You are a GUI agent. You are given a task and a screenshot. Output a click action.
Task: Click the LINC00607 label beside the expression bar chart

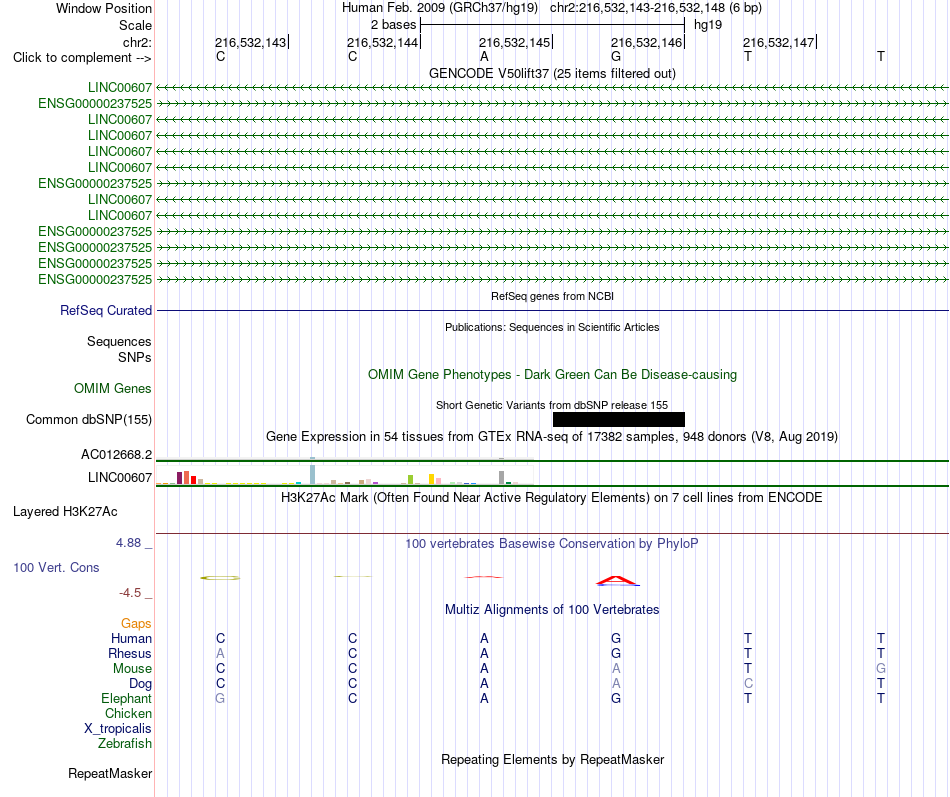point(120,478)
